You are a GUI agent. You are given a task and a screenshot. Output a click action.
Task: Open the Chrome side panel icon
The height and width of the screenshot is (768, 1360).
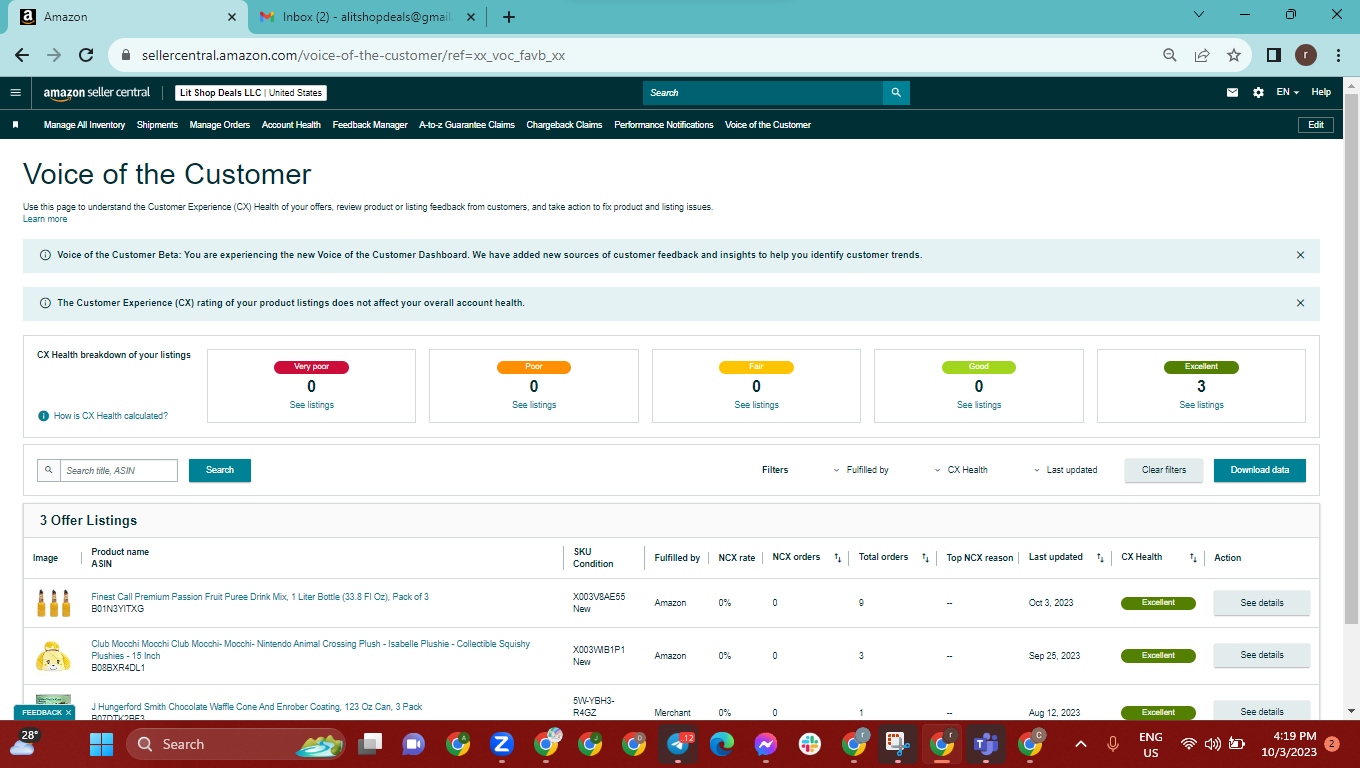[1274, 55]
